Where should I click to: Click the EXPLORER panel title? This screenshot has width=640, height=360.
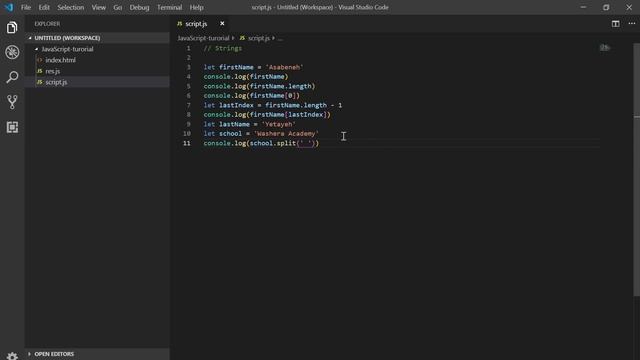tap(47, 24)
